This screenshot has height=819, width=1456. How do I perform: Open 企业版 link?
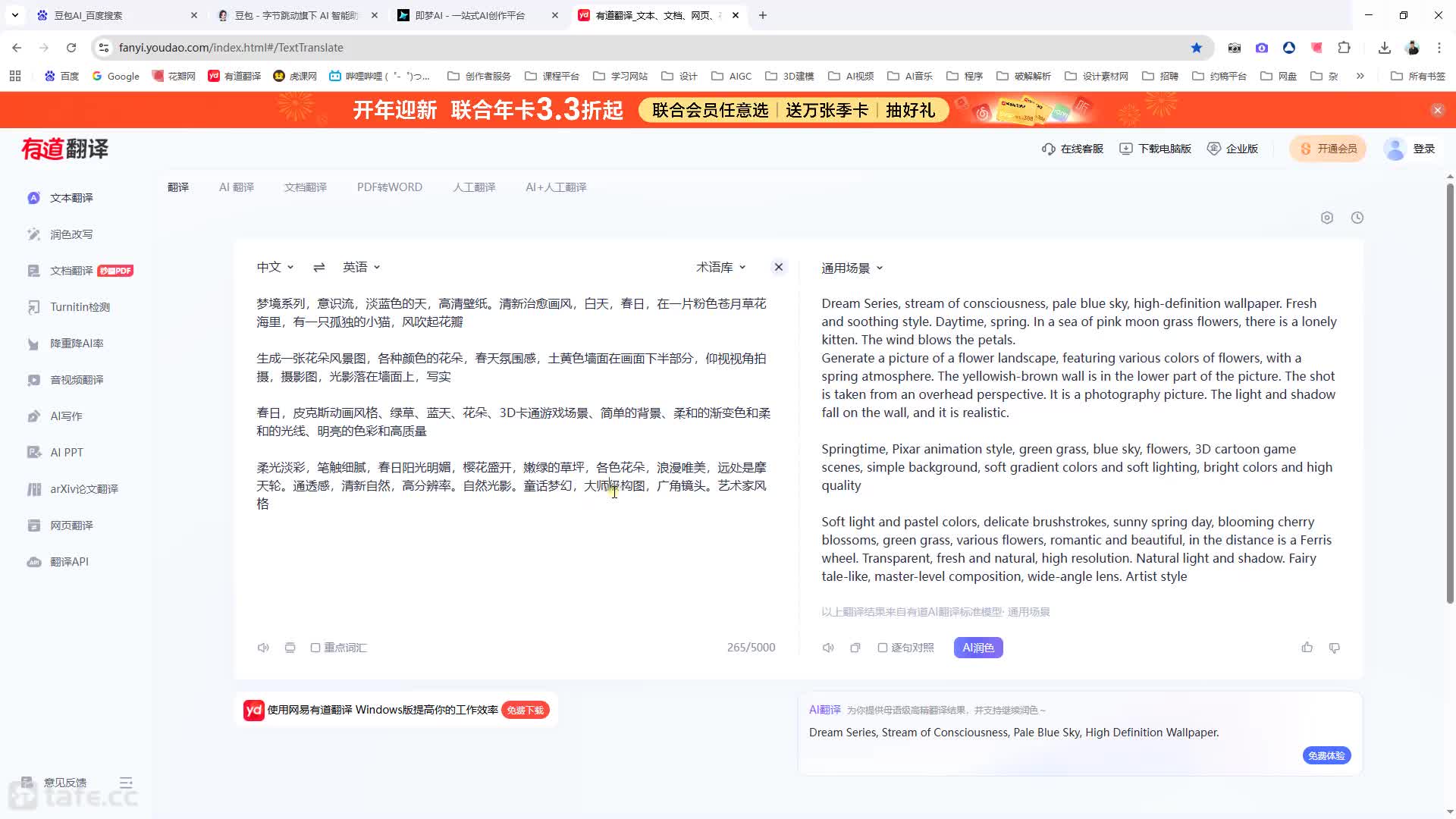click(1233, 149)
